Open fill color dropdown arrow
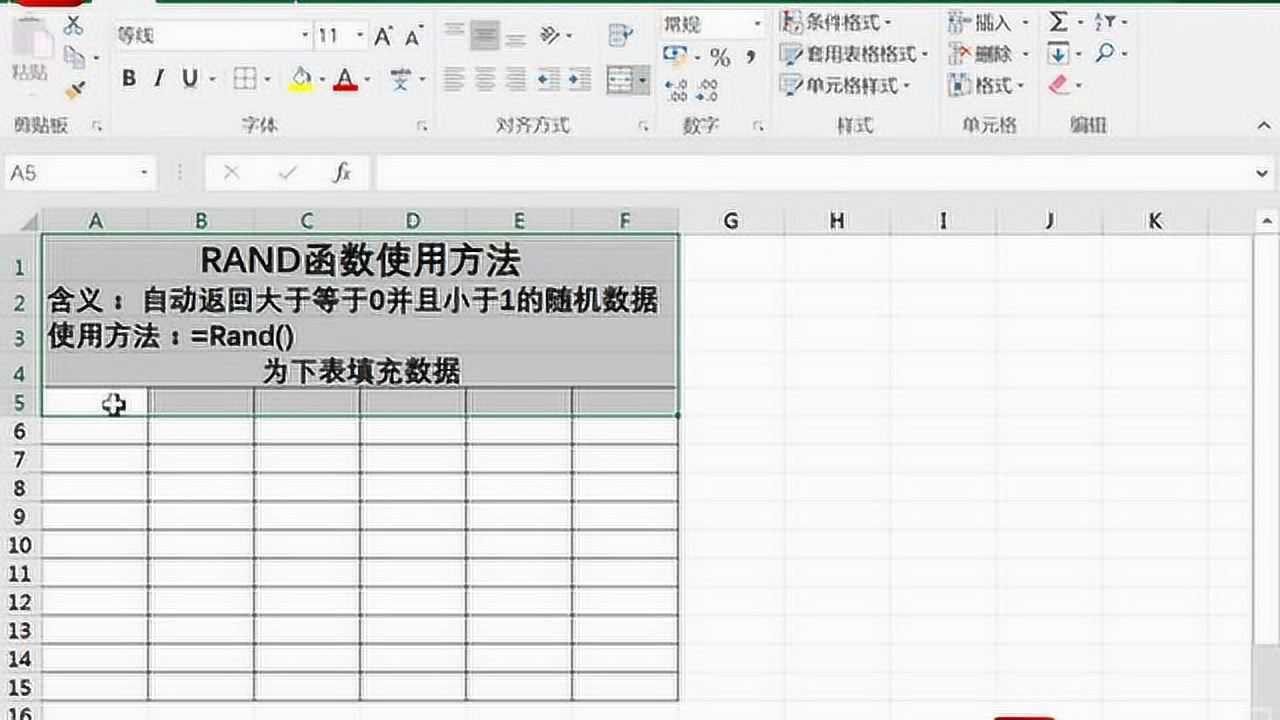The height and width of the screenshot is (720, 1280). pyautogui.click(x=322, y=80)
